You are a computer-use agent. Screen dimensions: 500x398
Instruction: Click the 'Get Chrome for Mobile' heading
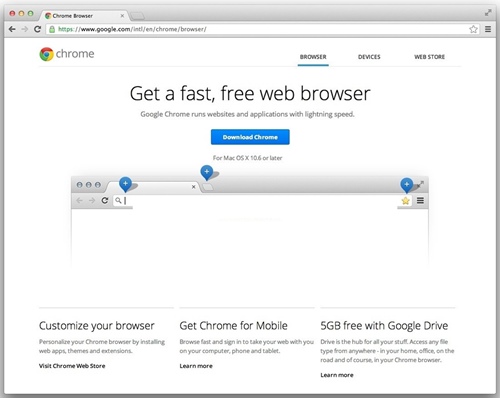pos(233,326)
